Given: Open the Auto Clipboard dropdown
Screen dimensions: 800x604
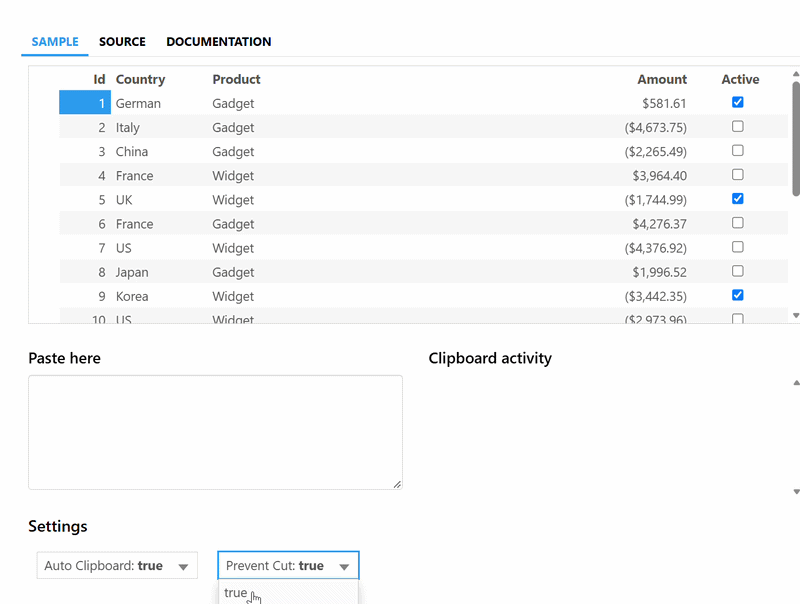Looking at the screenshot, I should tap(117, 565).
